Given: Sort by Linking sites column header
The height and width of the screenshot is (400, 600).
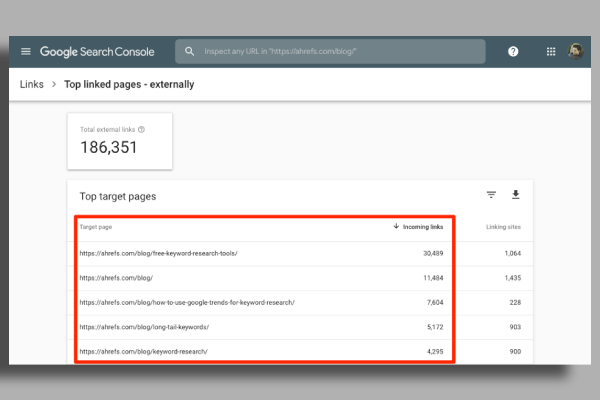Looking at the screenshot, I should click(503, 227).
